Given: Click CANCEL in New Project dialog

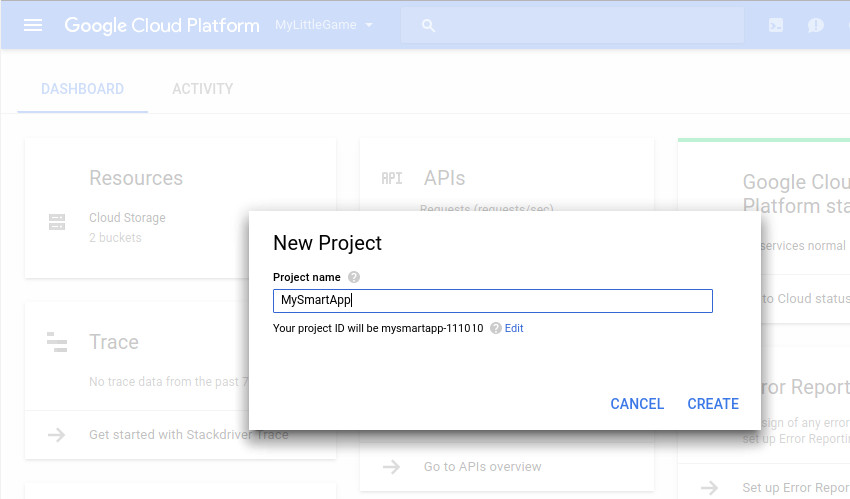Looking at the screenshot, I should (x=637, y=404).
